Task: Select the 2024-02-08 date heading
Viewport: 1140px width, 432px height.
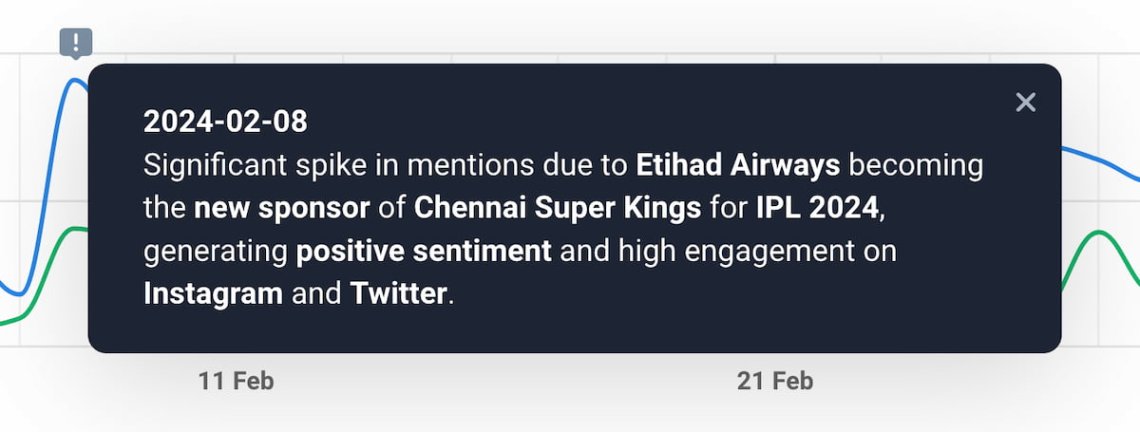Action: coord(225,122)
